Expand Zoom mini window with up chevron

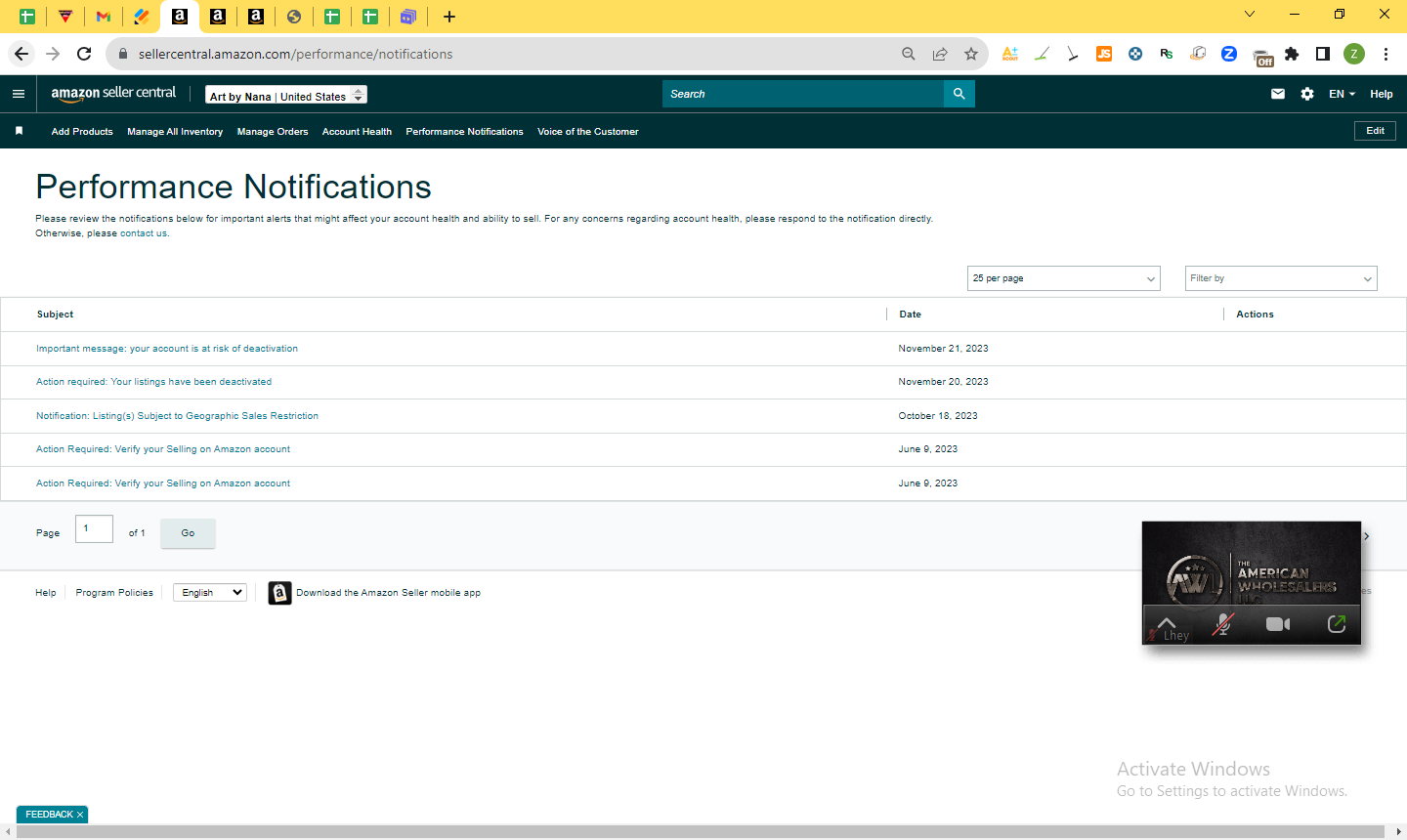(x=1167, y=622)
